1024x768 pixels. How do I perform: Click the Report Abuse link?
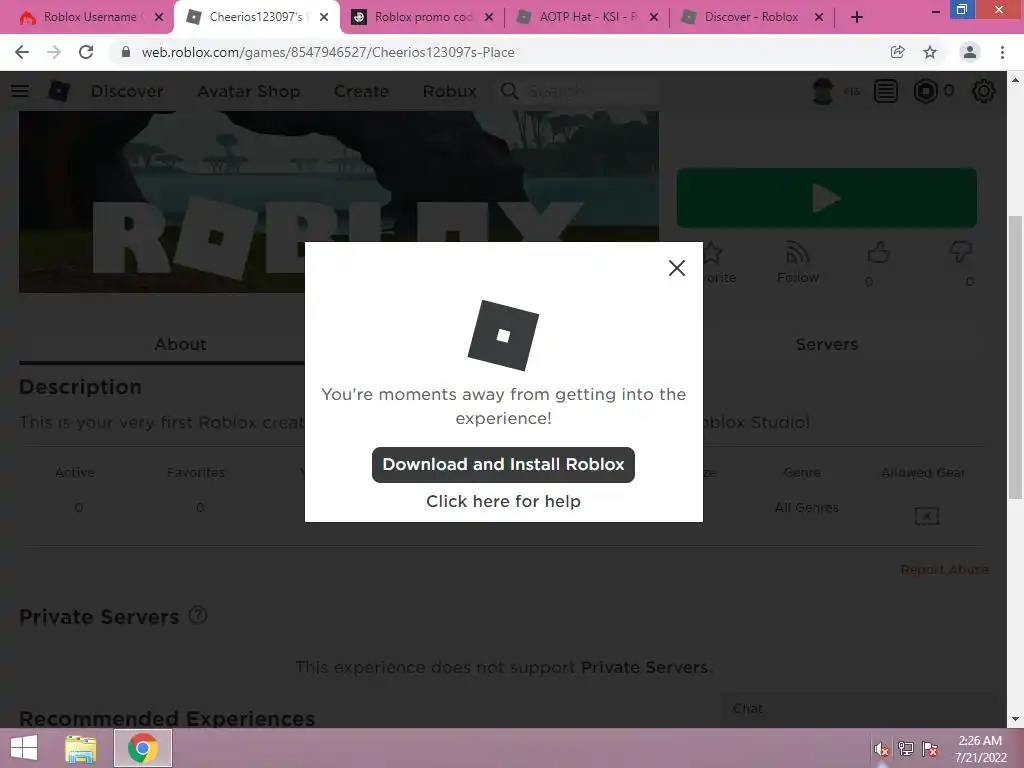point(944,569)
